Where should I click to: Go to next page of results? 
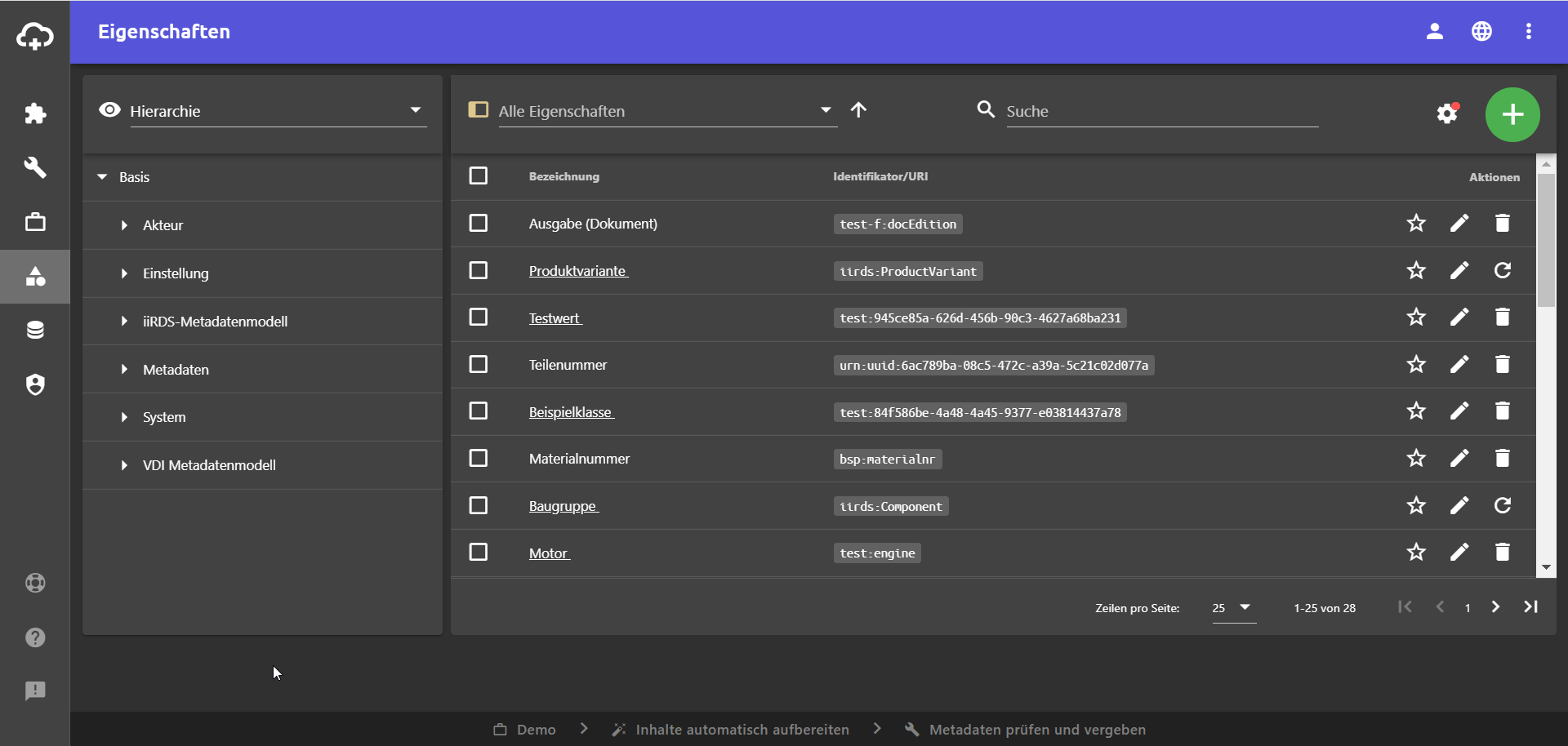[x=1495, y=607]
